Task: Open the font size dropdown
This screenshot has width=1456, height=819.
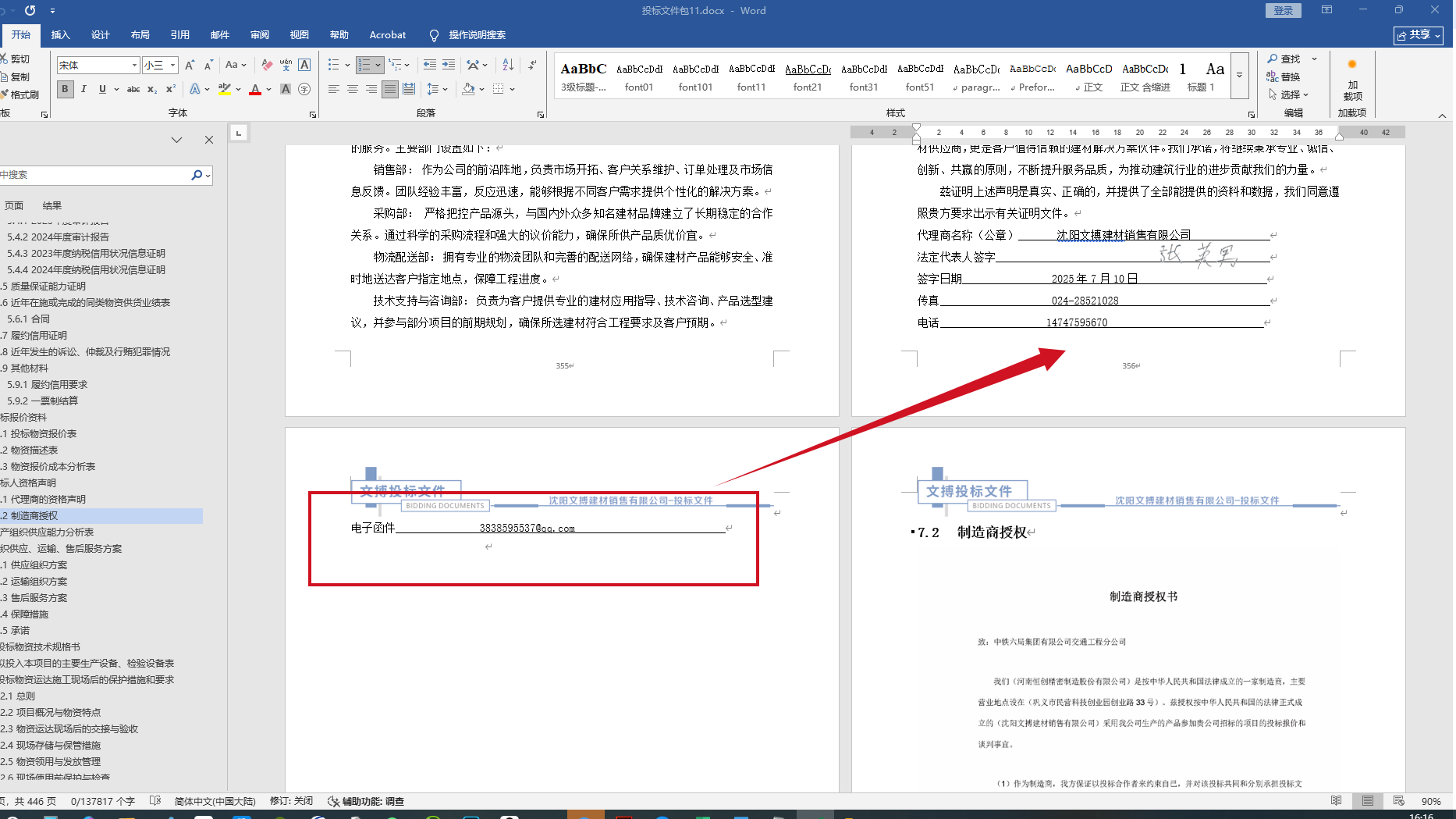Action: (x=173, y=65)
